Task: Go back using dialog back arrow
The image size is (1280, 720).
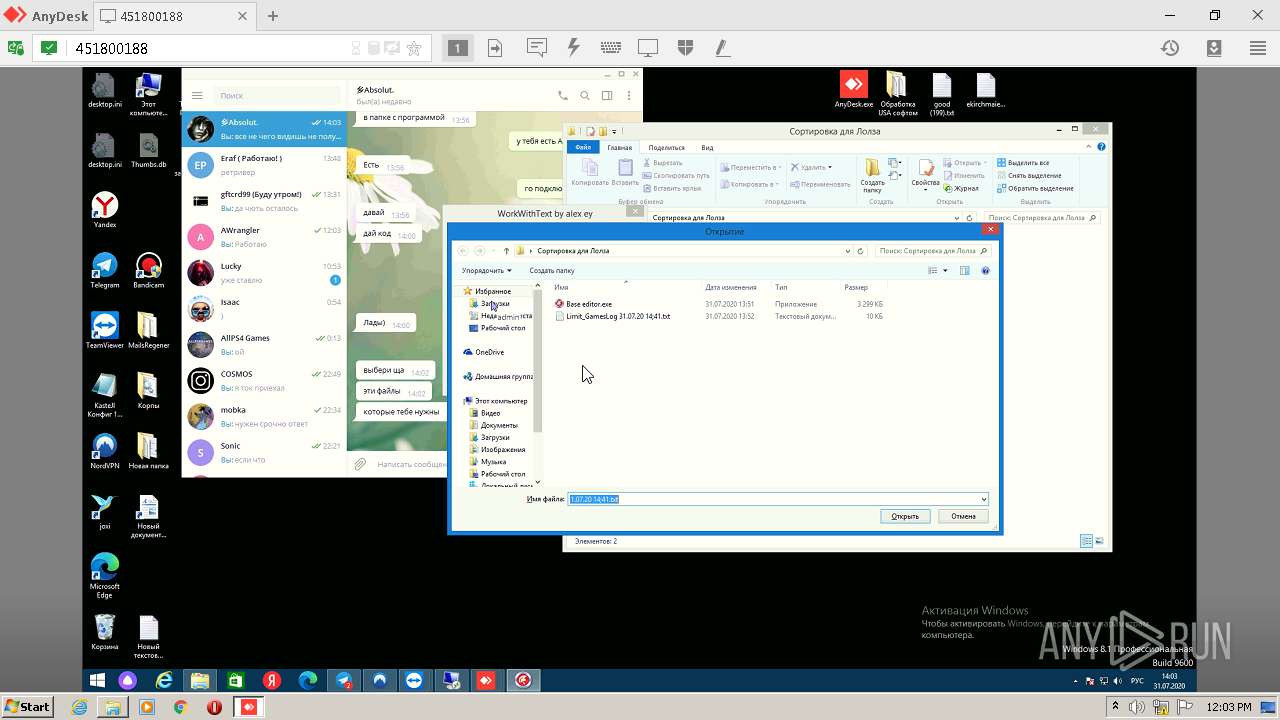Action: 463,251
